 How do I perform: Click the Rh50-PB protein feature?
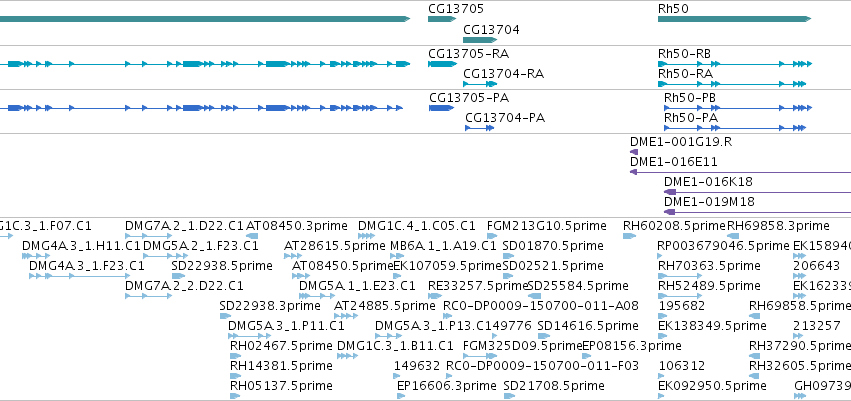(738, 108)
